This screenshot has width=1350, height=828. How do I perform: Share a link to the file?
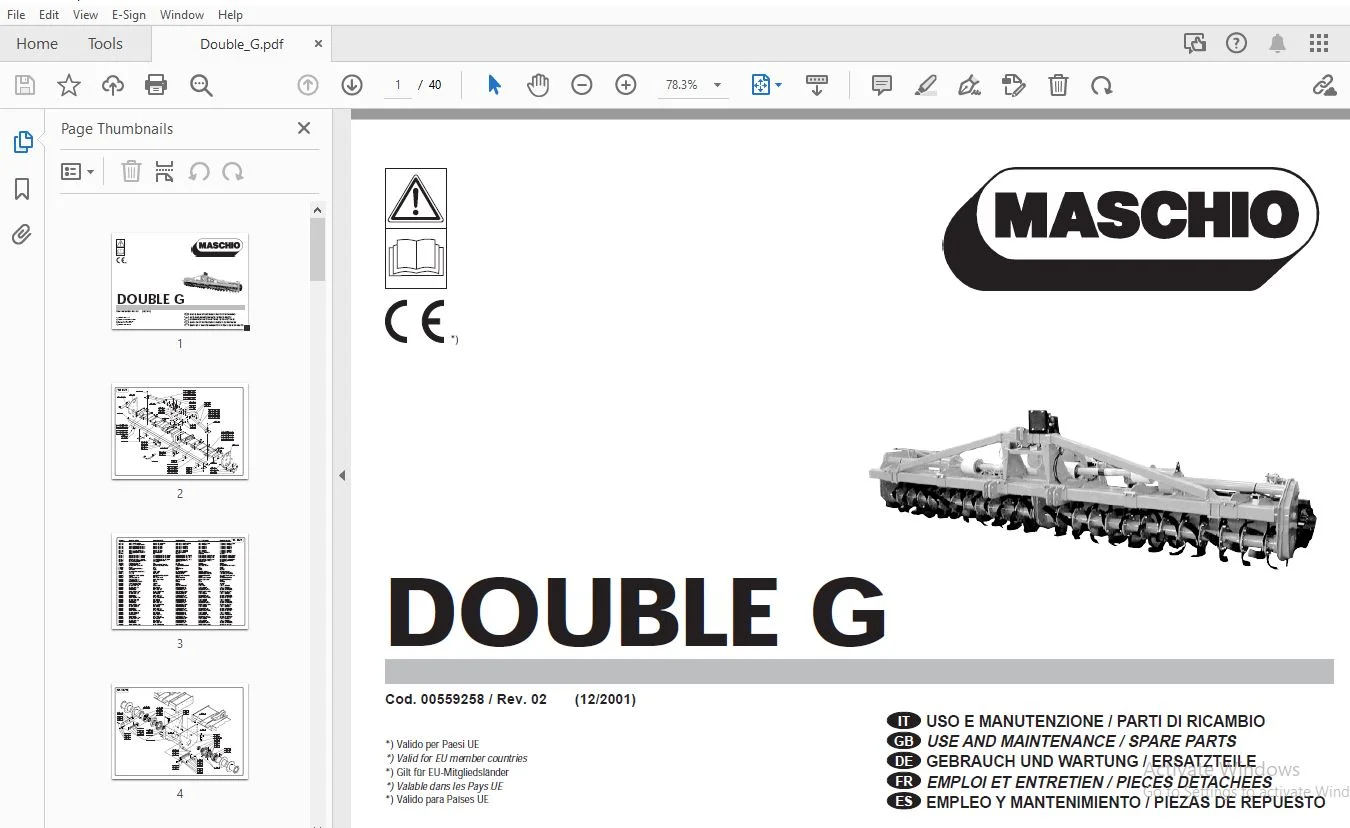[1324, 85]
